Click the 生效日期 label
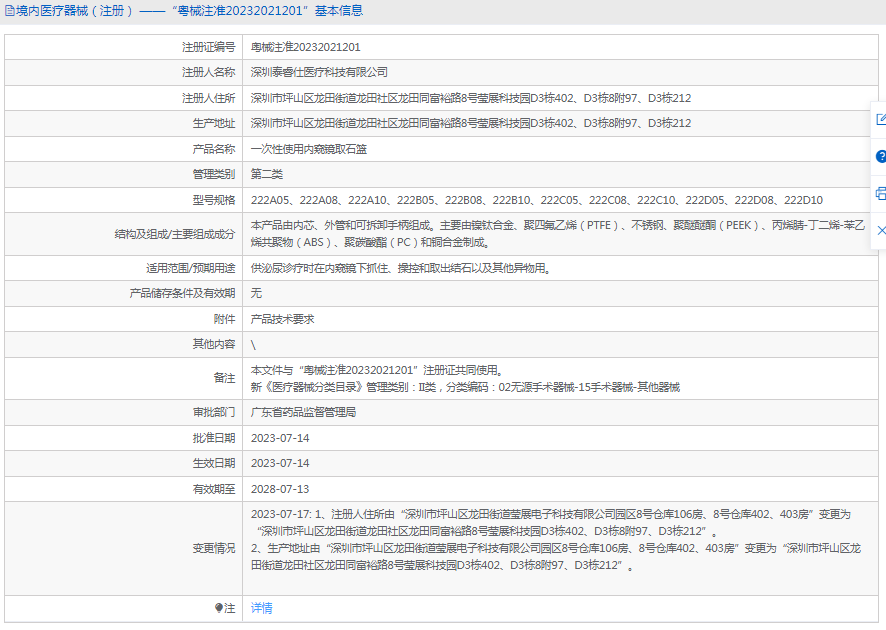The width and height of the screenshot is (886, 630). point(214,463)
